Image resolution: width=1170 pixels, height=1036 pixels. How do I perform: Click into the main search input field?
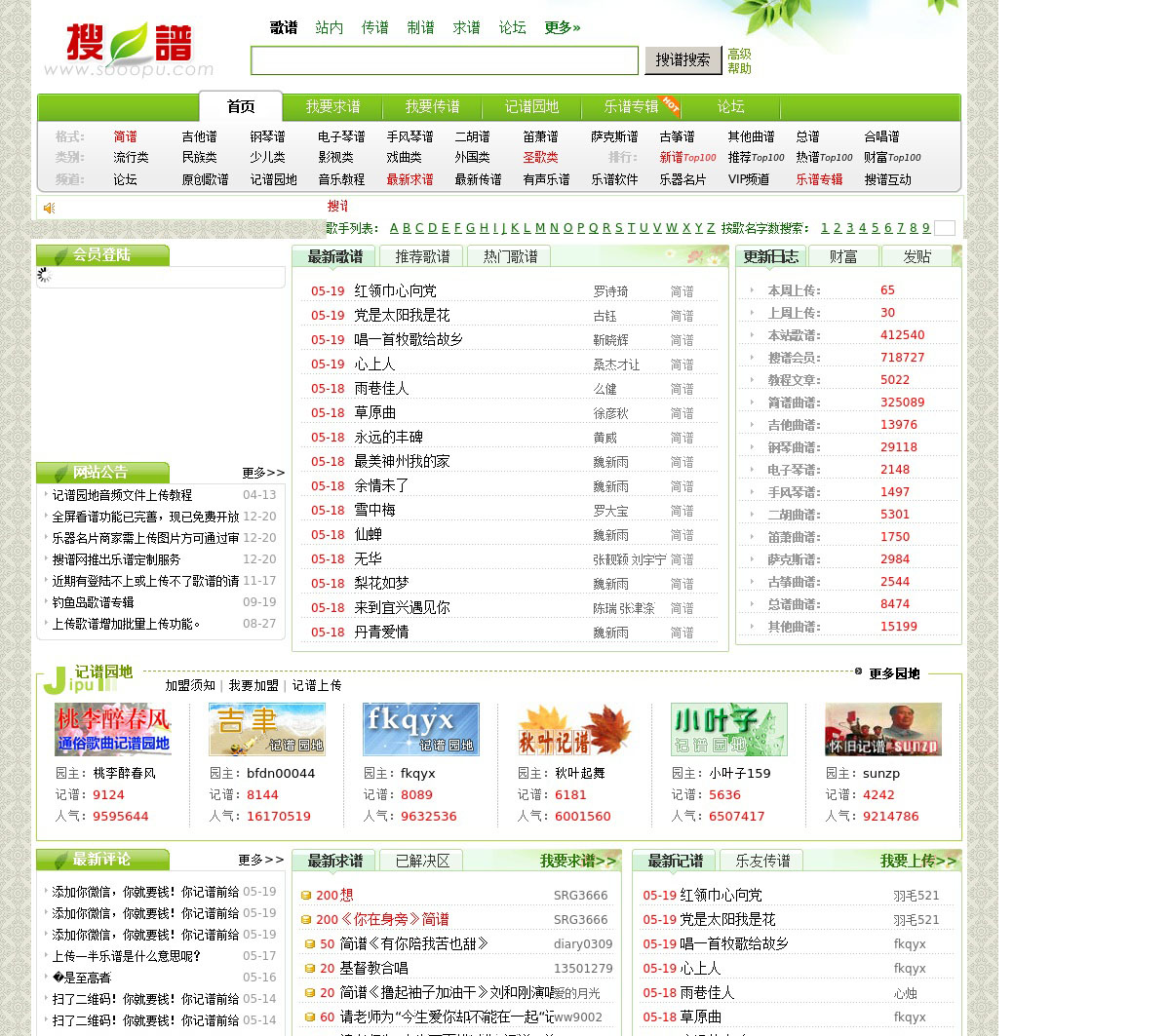(x=445, y=60)
